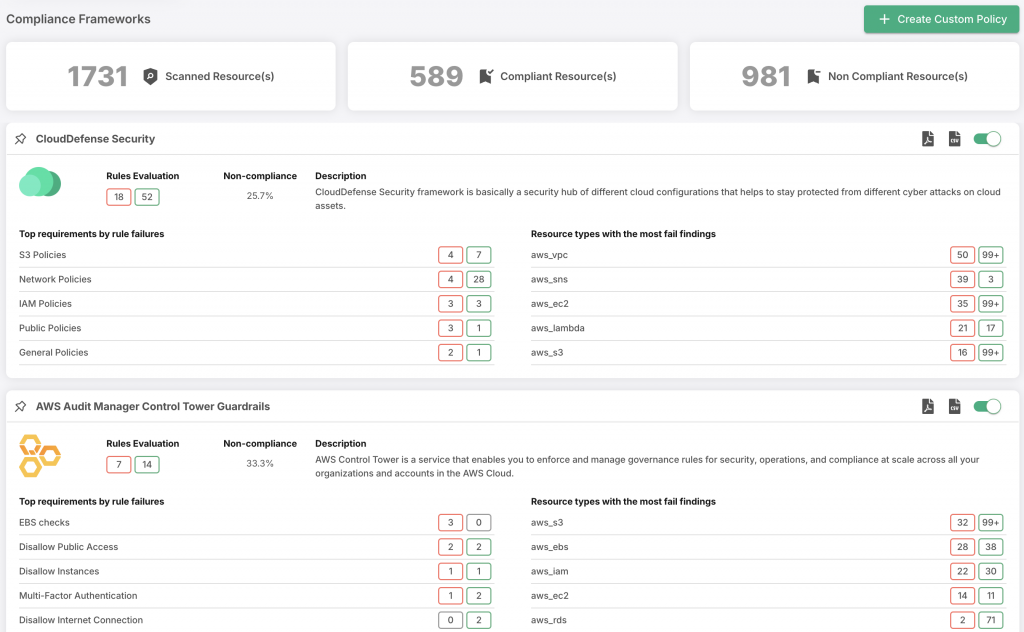The height and width of the screenshot is (632, 1024).
Task: Click passed count badge for aws_lambda
Action: (x=990, y=328)
